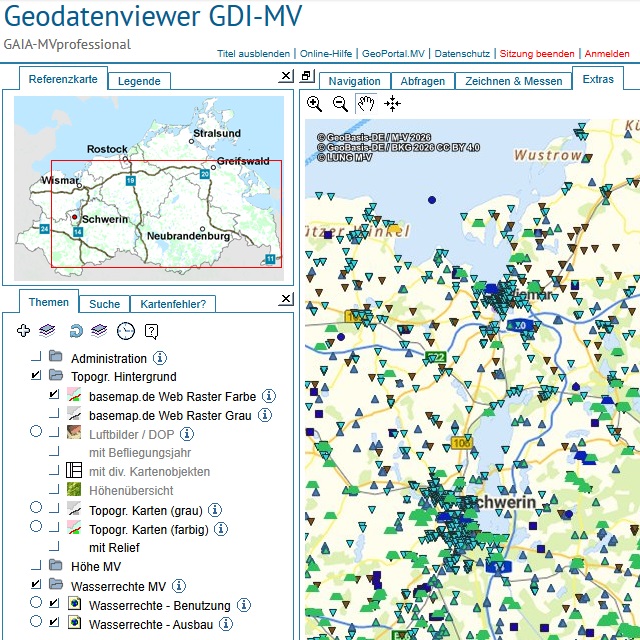Screen dimensions: 640x640
Task: Click the Anmelden link
Action: [607, 53]
